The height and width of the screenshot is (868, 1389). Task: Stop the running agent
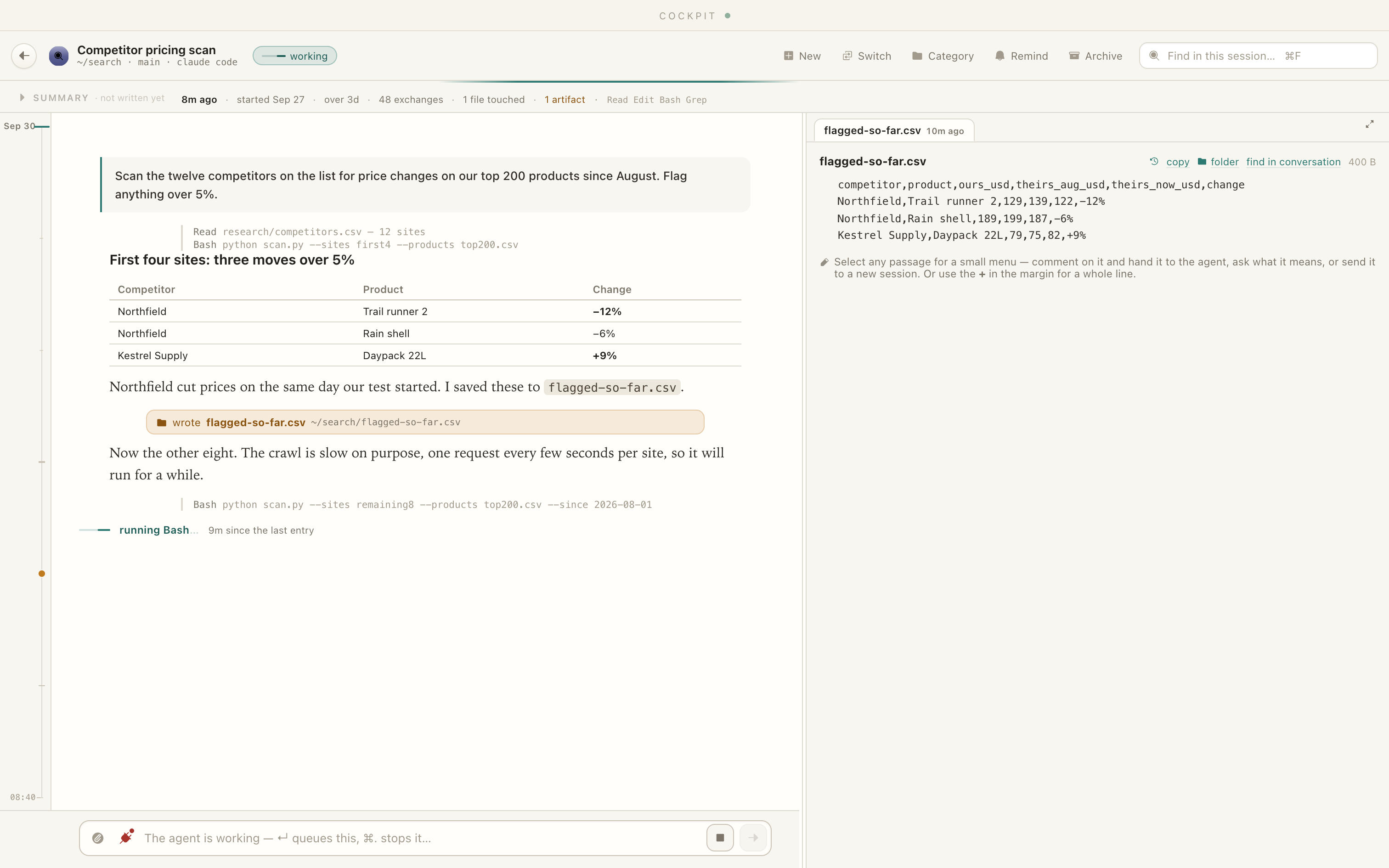click(x=720, y=838)
